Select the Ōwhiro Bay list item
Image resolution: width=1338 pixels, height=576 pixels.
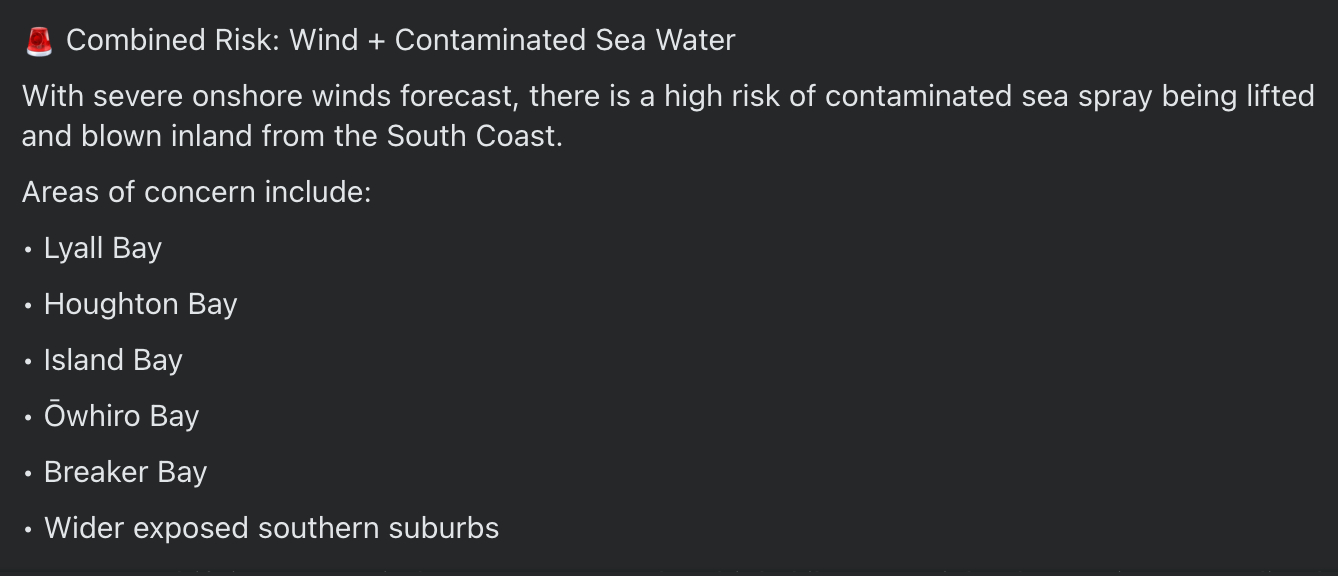click(x=121, y=416)
